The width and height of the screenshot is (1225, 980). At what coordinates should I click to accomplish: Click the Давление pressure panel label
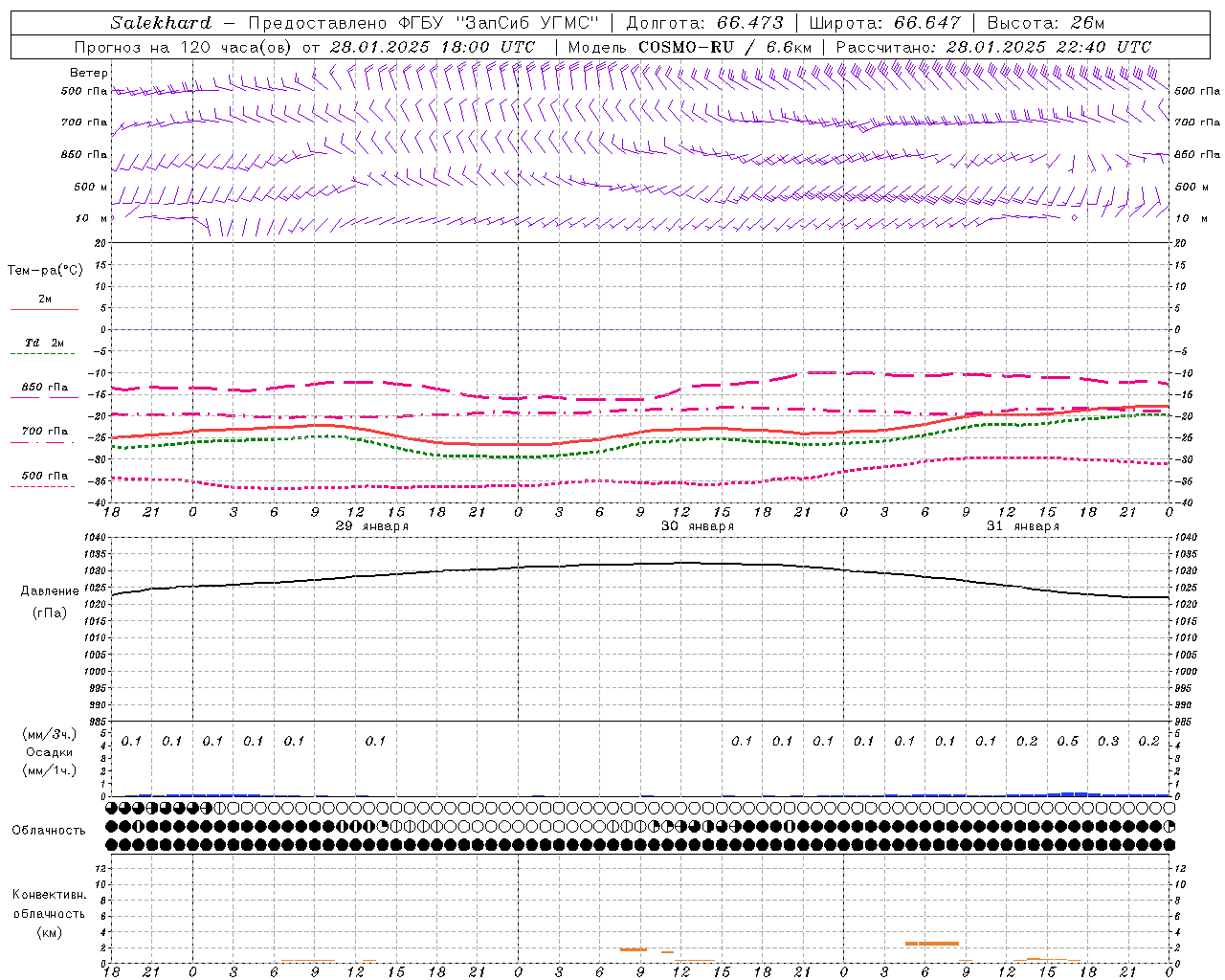coord(50,591)
